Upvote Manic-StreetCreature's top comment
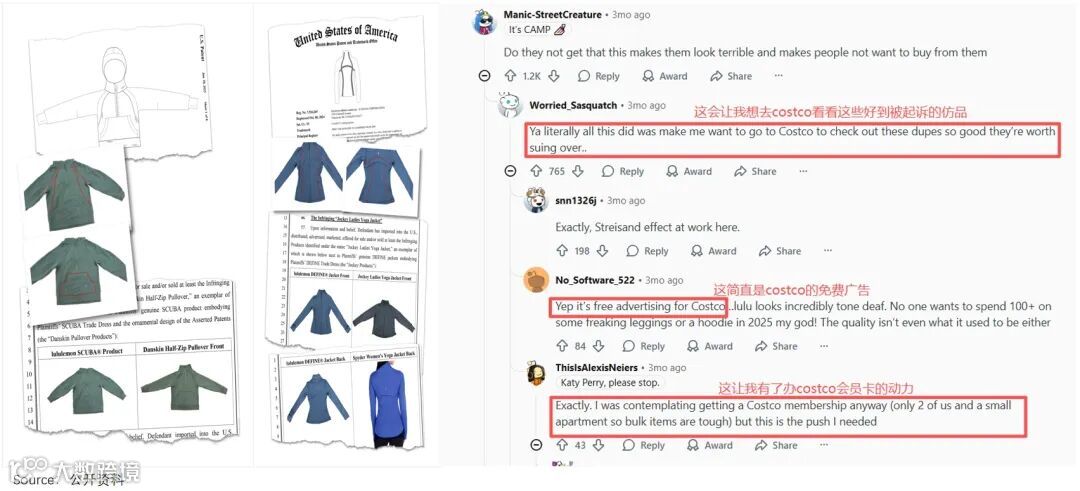 510,76
